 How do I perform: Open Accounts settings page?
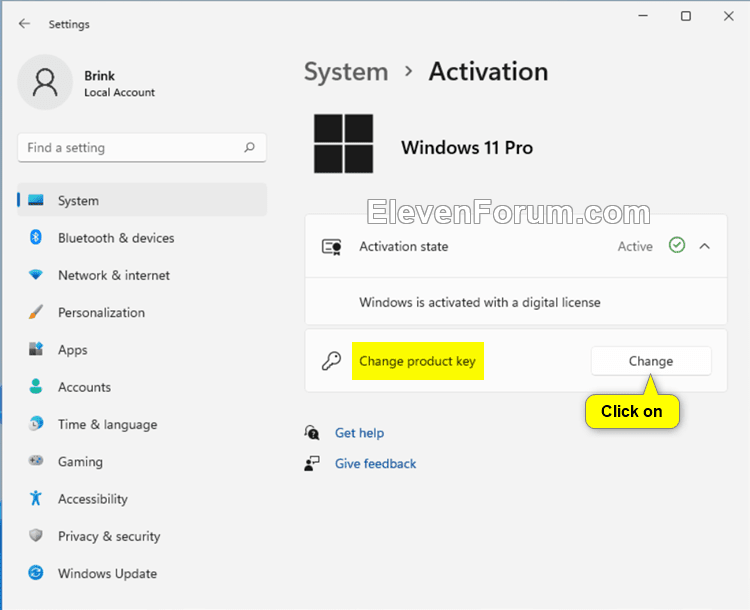(x=142, y=387)
